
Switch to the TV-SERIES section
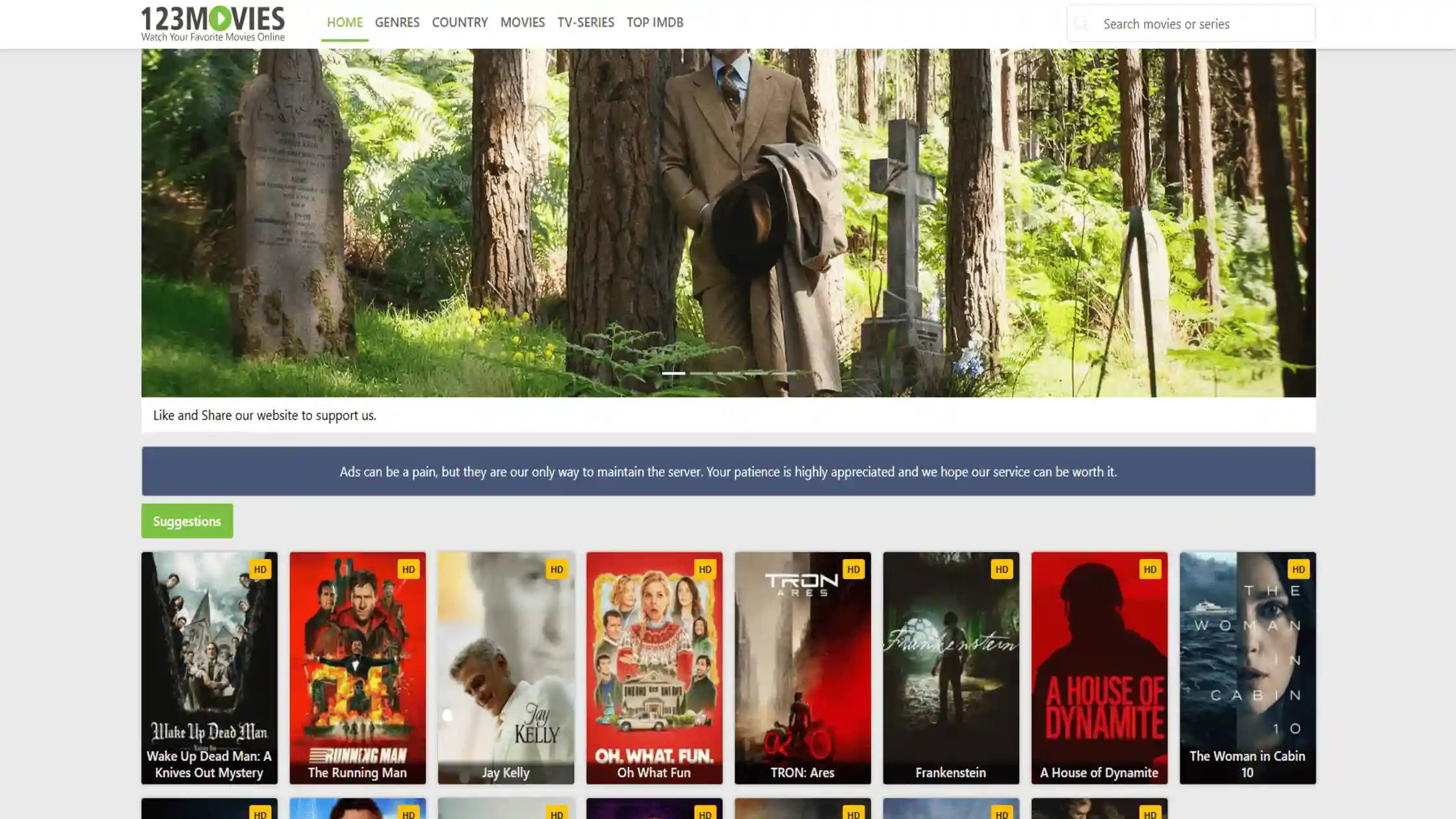(586, 22)
